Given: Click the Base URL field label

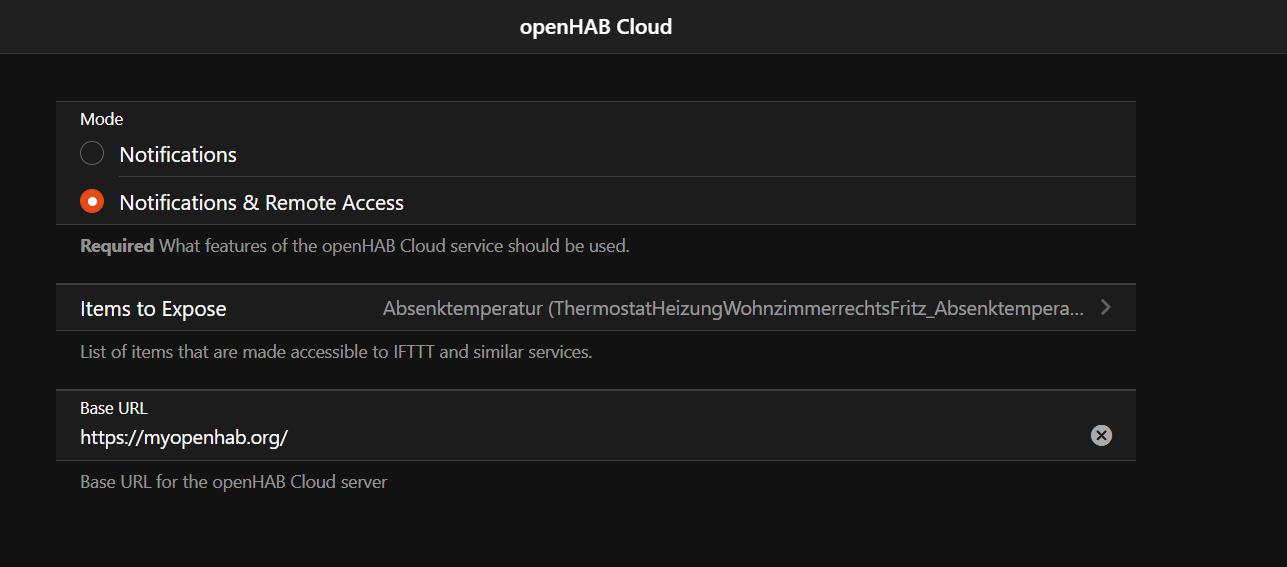Looking at the screenshot, I should coord(114,408).
